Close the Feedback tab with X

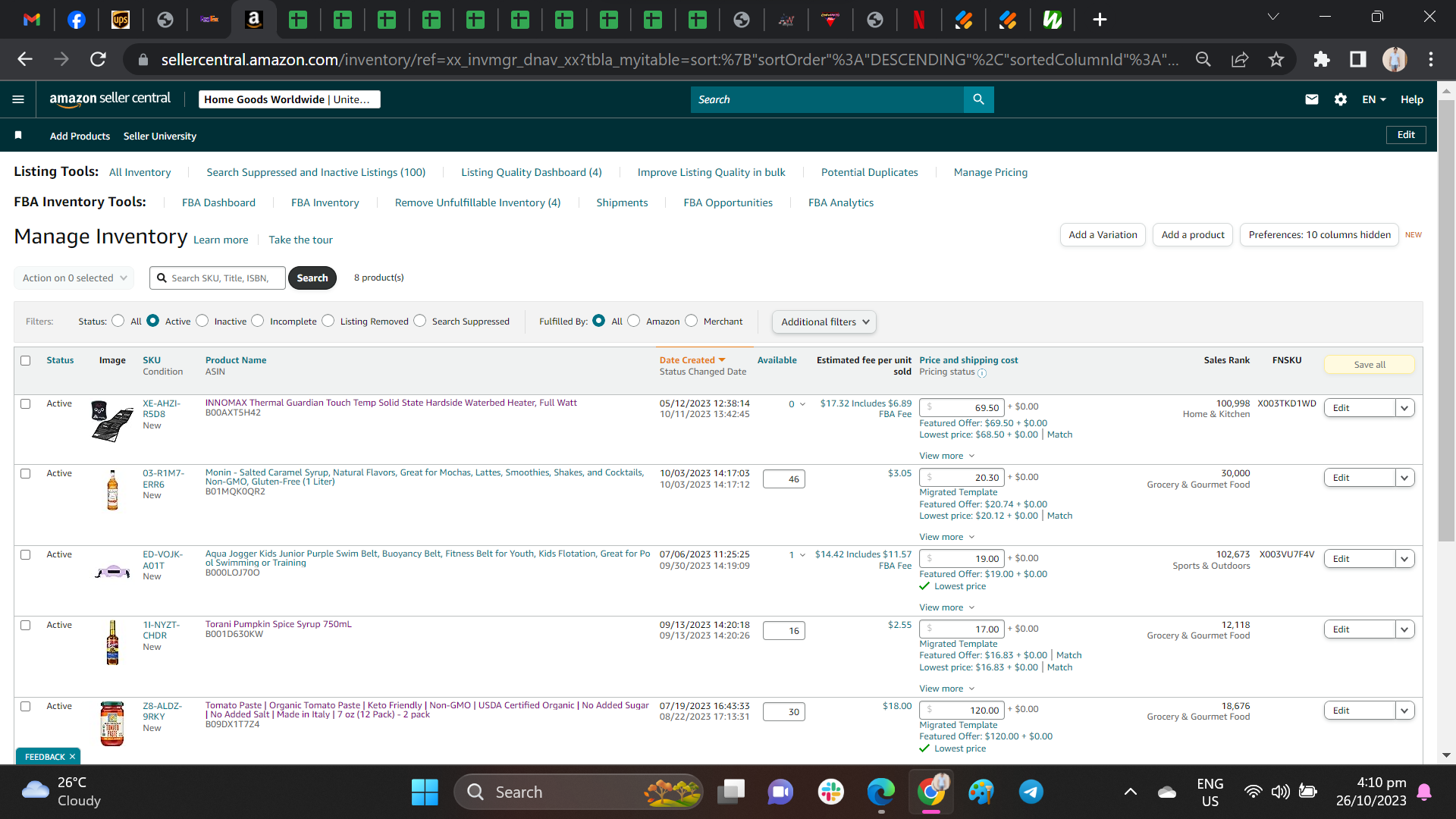(x=73, y=757)
